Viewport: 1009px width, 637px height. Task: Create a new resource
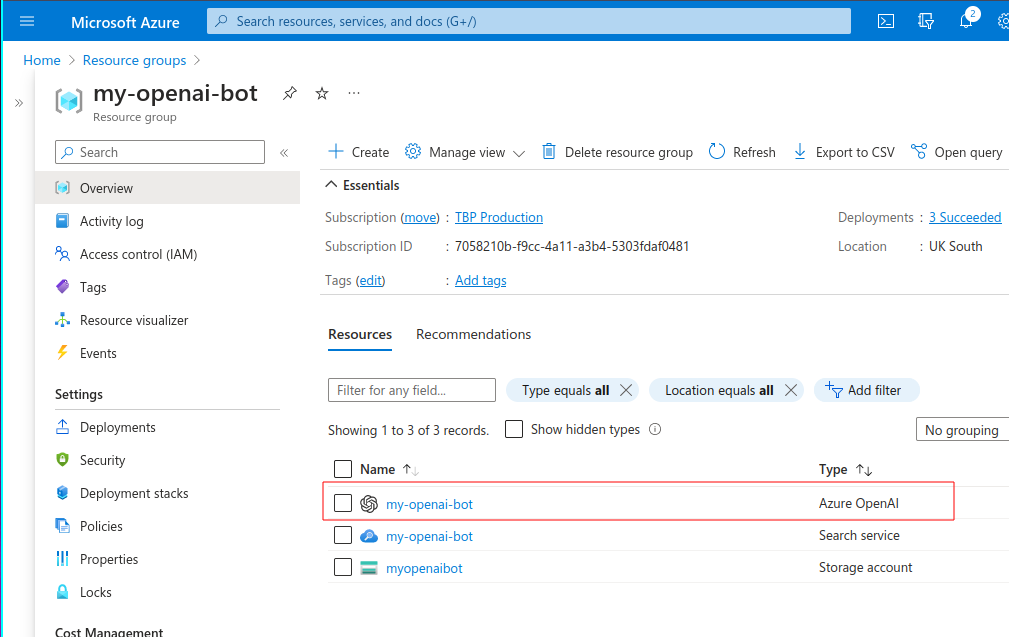click(x=358, y=152)
